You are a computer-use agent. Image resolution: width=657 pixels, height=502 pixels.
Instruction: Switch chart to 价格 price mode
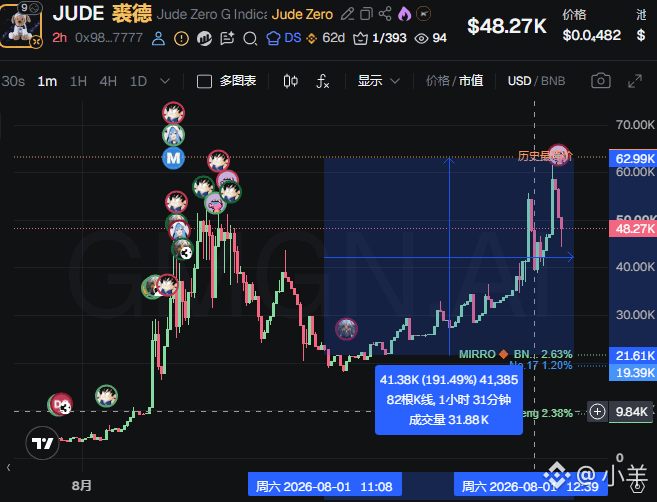437,80
